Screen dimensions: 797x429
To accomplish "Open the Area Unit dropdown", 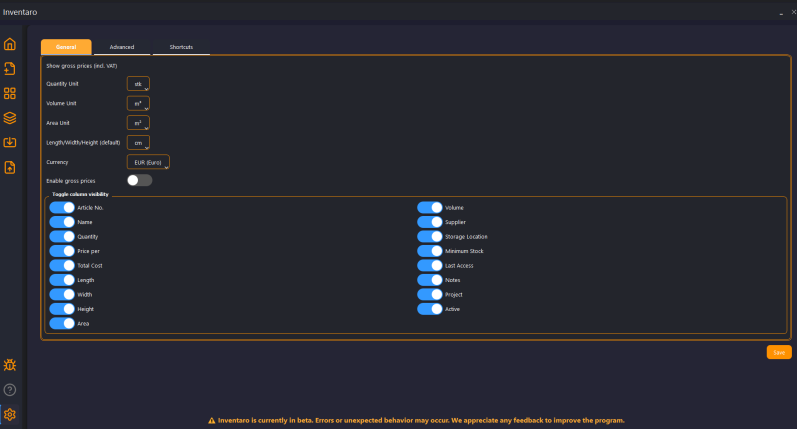I will [x=138, y=123].
